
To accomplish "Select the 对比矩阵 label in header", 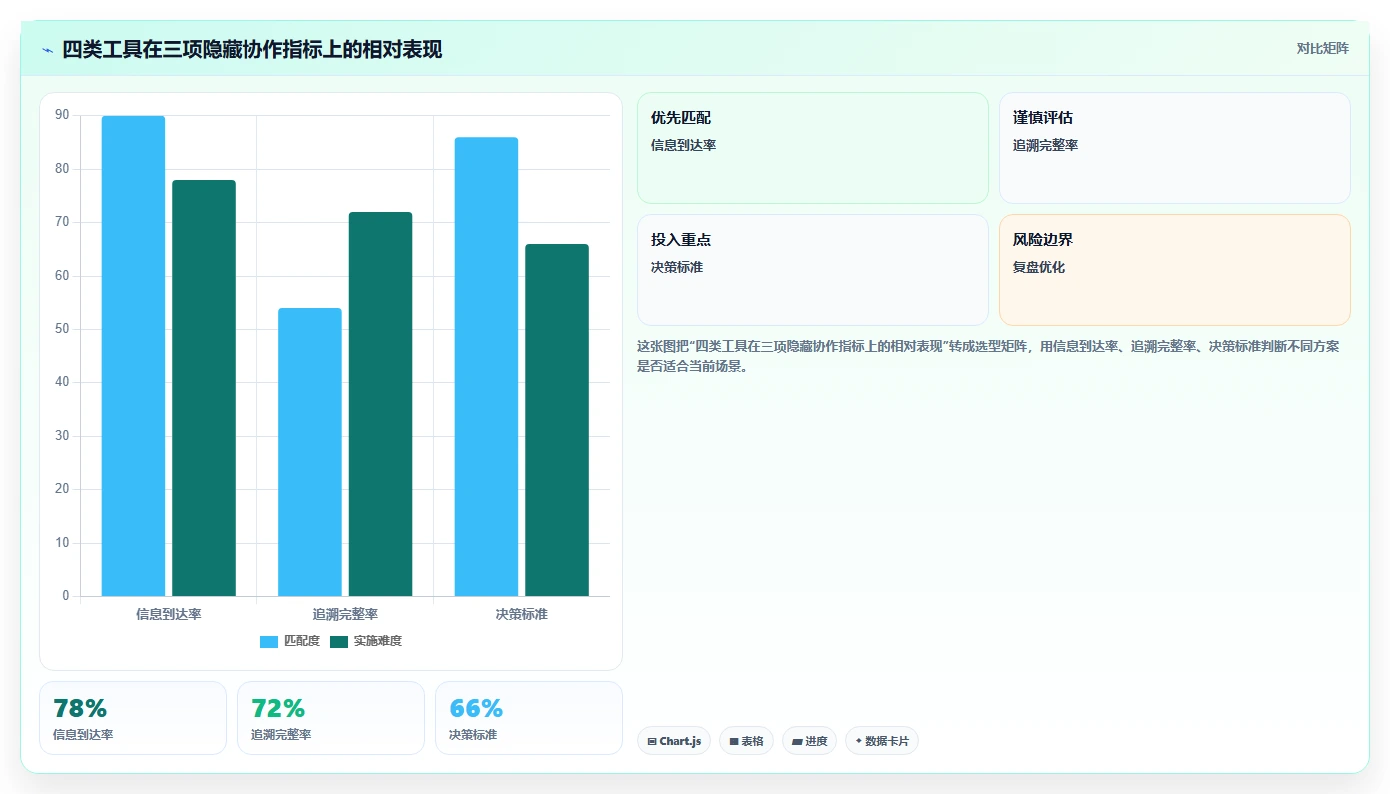I will [x=1322, y=48].
